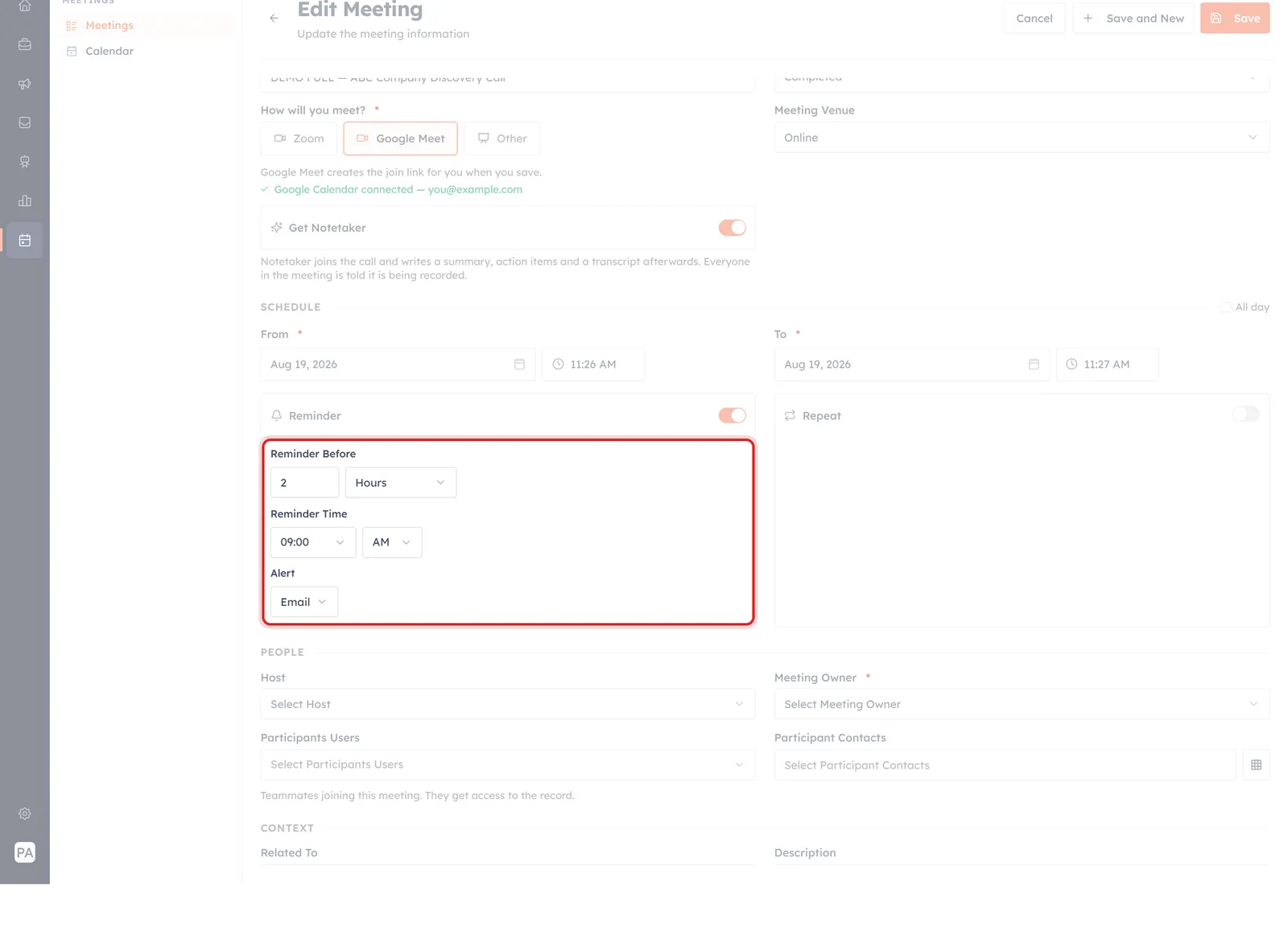Click the Reminder Before number field
Screen dimensions: 1288x944
(x=304, y=483)
